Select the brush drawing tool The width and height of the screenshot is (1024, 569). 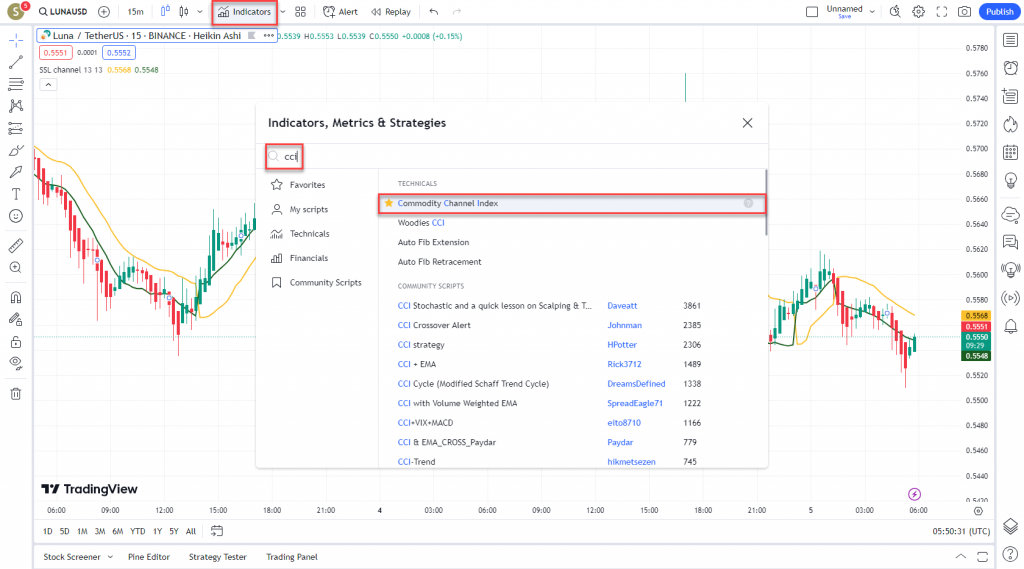coord(16,150)
